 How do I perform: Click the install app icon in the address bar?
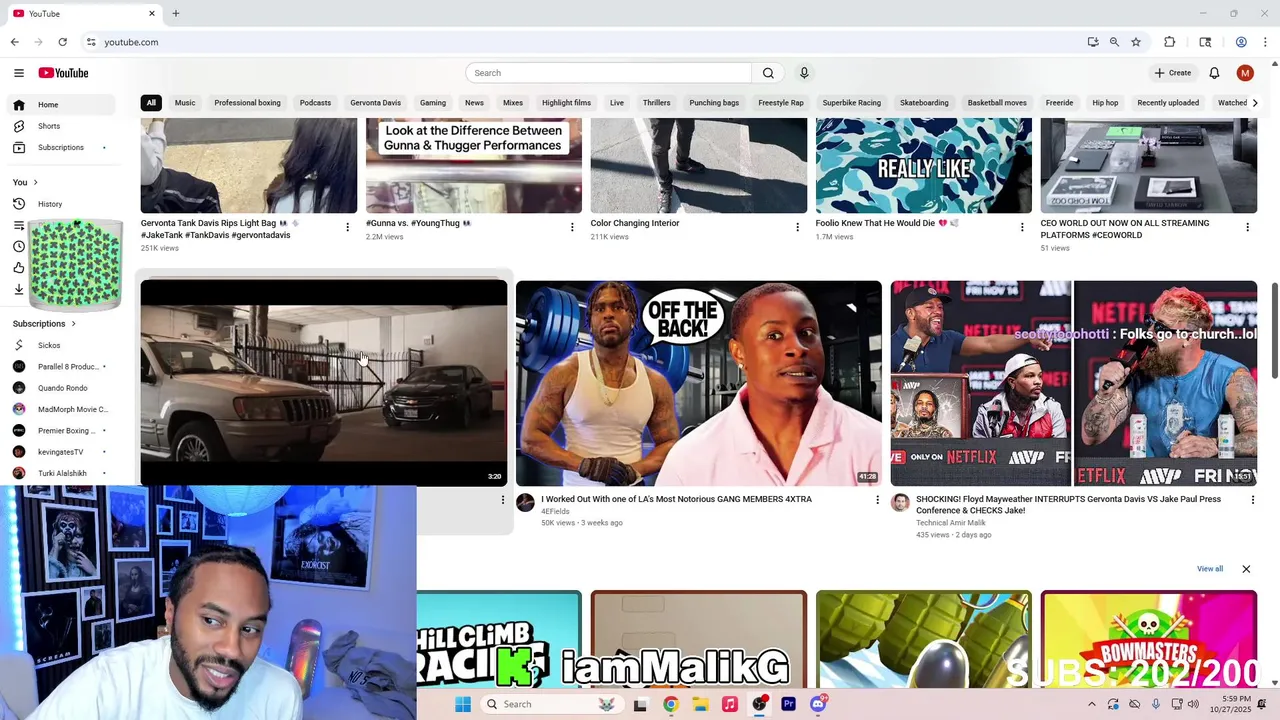click(x=1093, y=42)
